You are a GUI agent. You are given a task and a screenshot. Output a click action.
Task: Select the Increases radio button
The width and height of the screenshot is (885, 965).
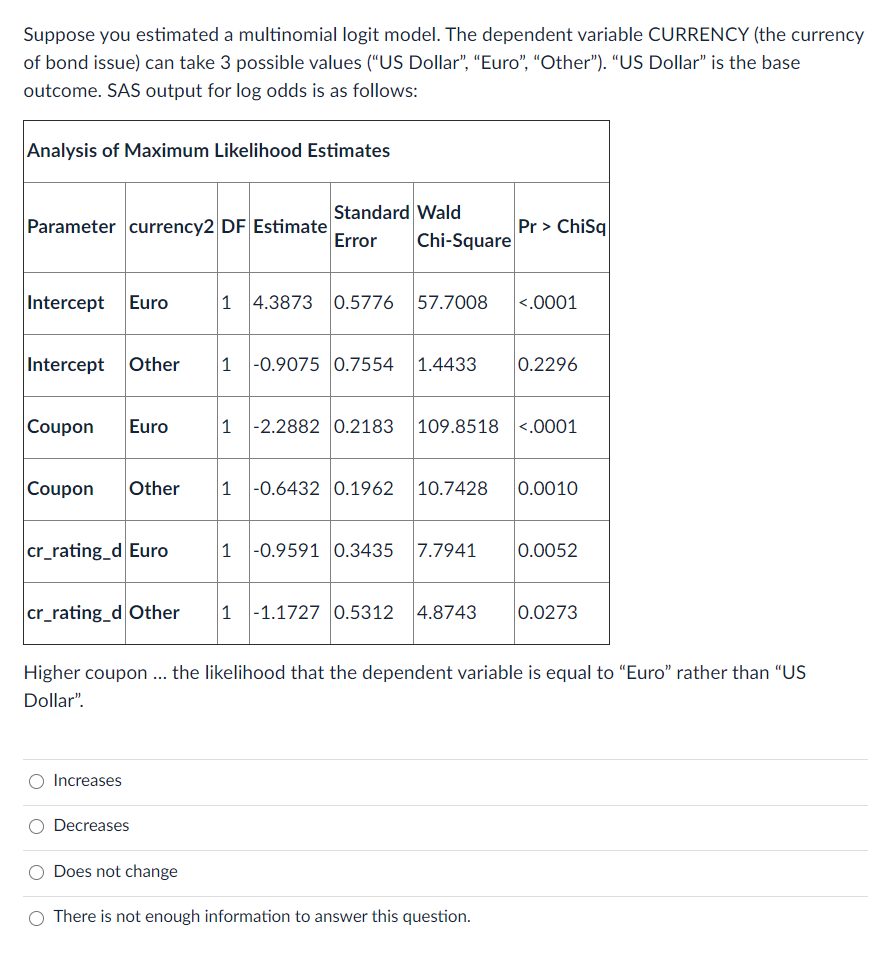pyautogui.click(x=36, y=781)
